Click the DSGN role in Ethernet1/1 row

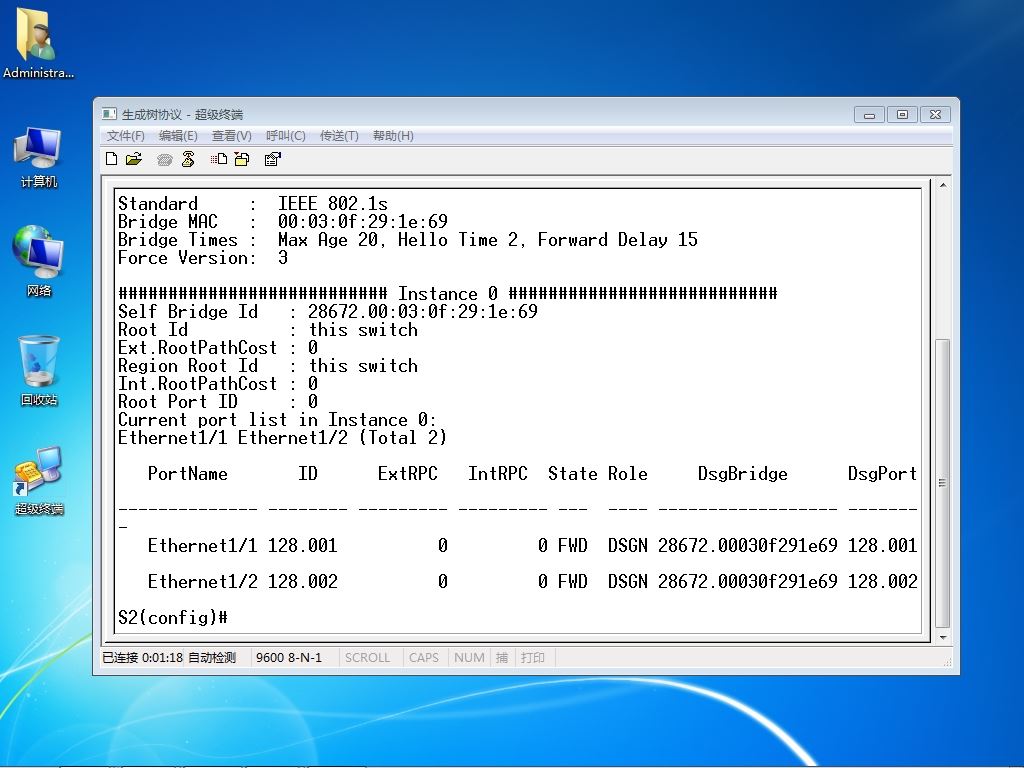click(628, 545)
